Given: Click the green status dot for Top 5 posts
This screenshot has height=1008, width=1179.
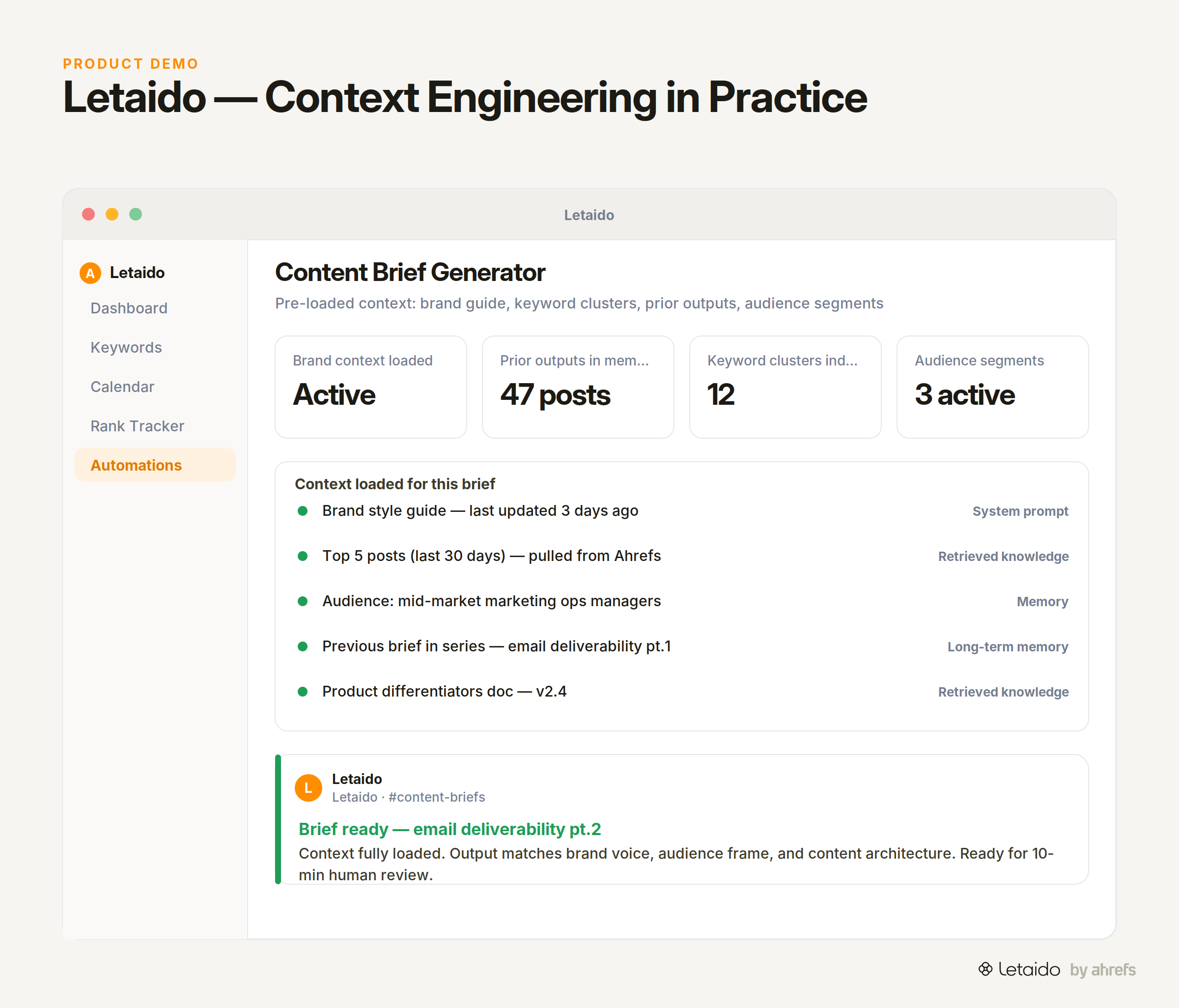Looking at the screenshot, I should (x=303, y=556).
